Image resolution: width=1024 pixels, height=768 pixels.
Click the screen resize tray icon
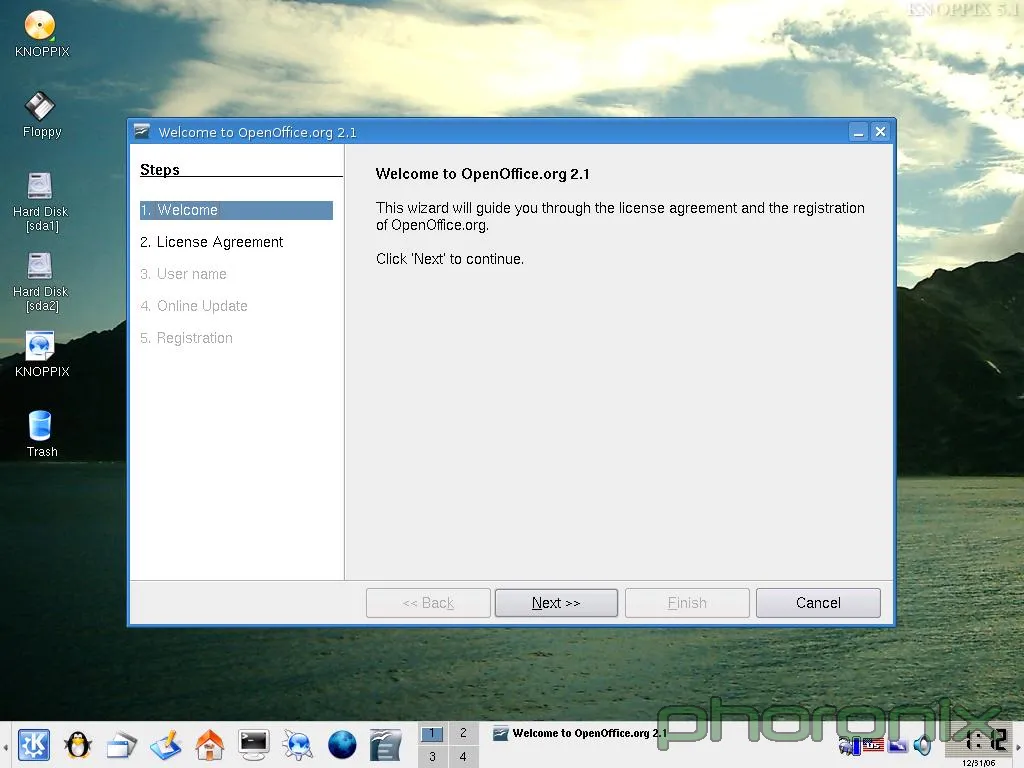tap(898, 744)
